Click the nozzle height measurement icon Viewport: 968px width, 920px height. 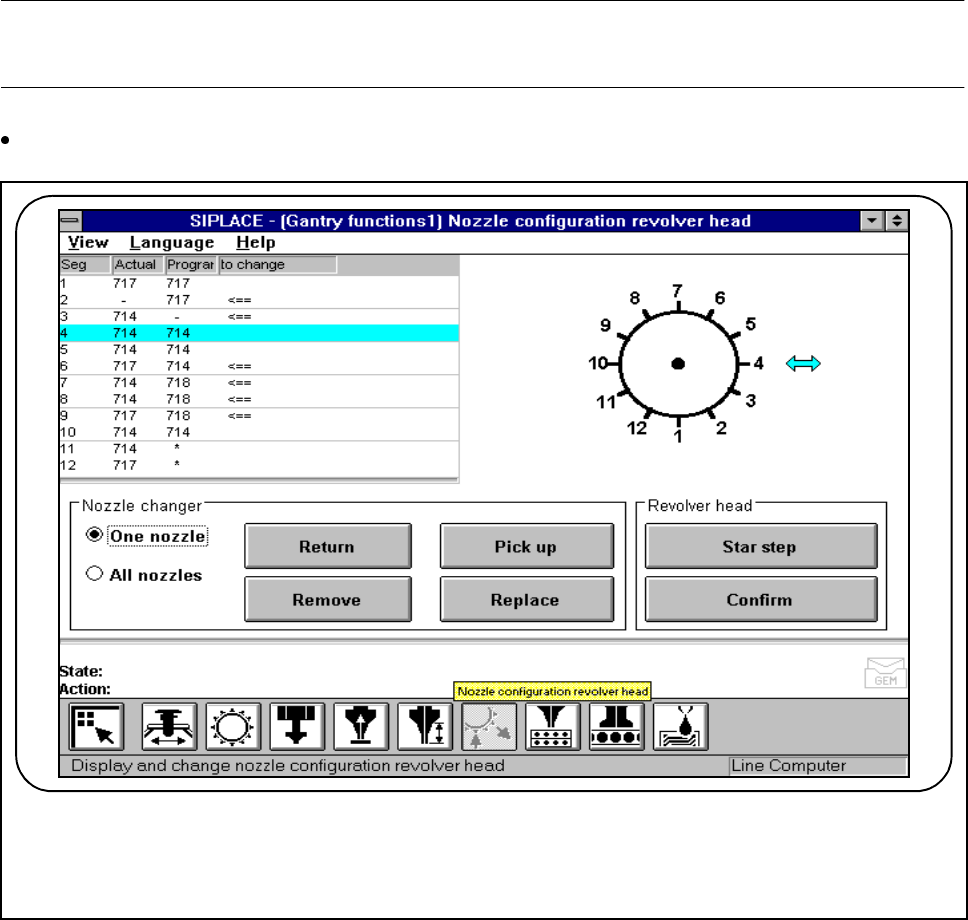(425, 727)
